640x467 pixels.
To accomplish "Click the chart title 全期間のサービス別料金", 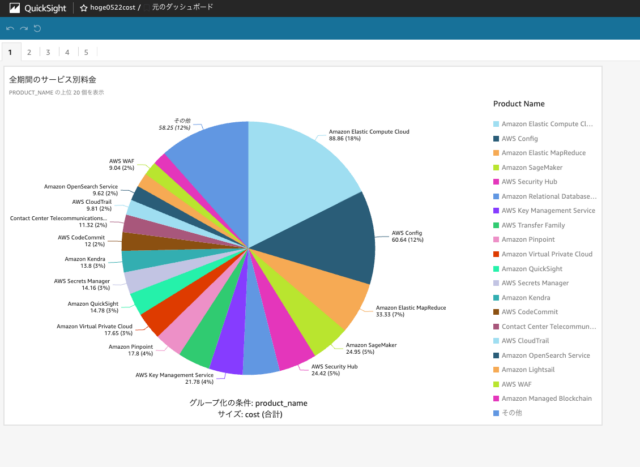I will [x=53, y=79].
